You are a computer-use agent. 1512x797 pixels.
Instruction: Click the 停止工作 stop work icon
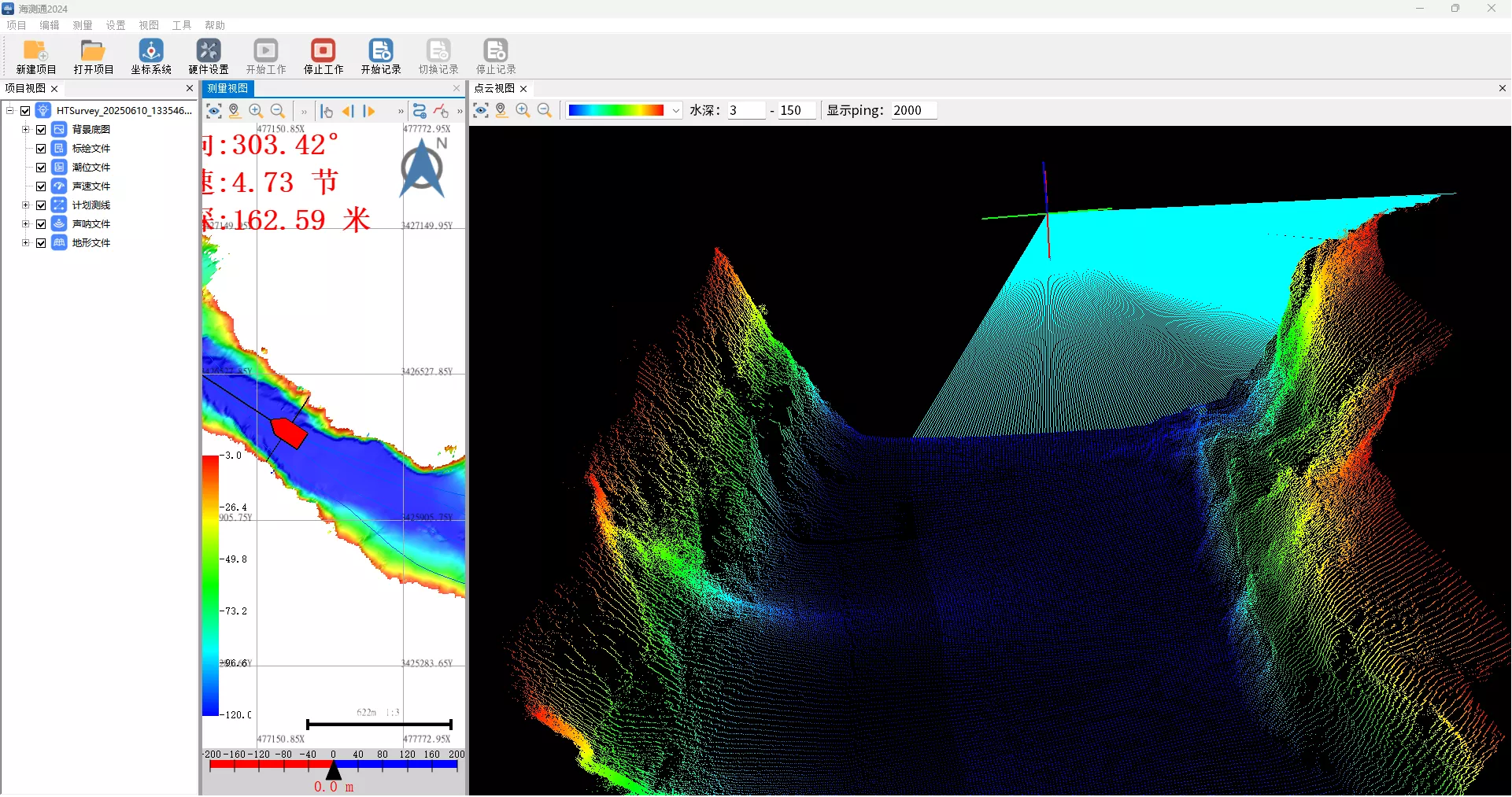(x=323, y=50)
